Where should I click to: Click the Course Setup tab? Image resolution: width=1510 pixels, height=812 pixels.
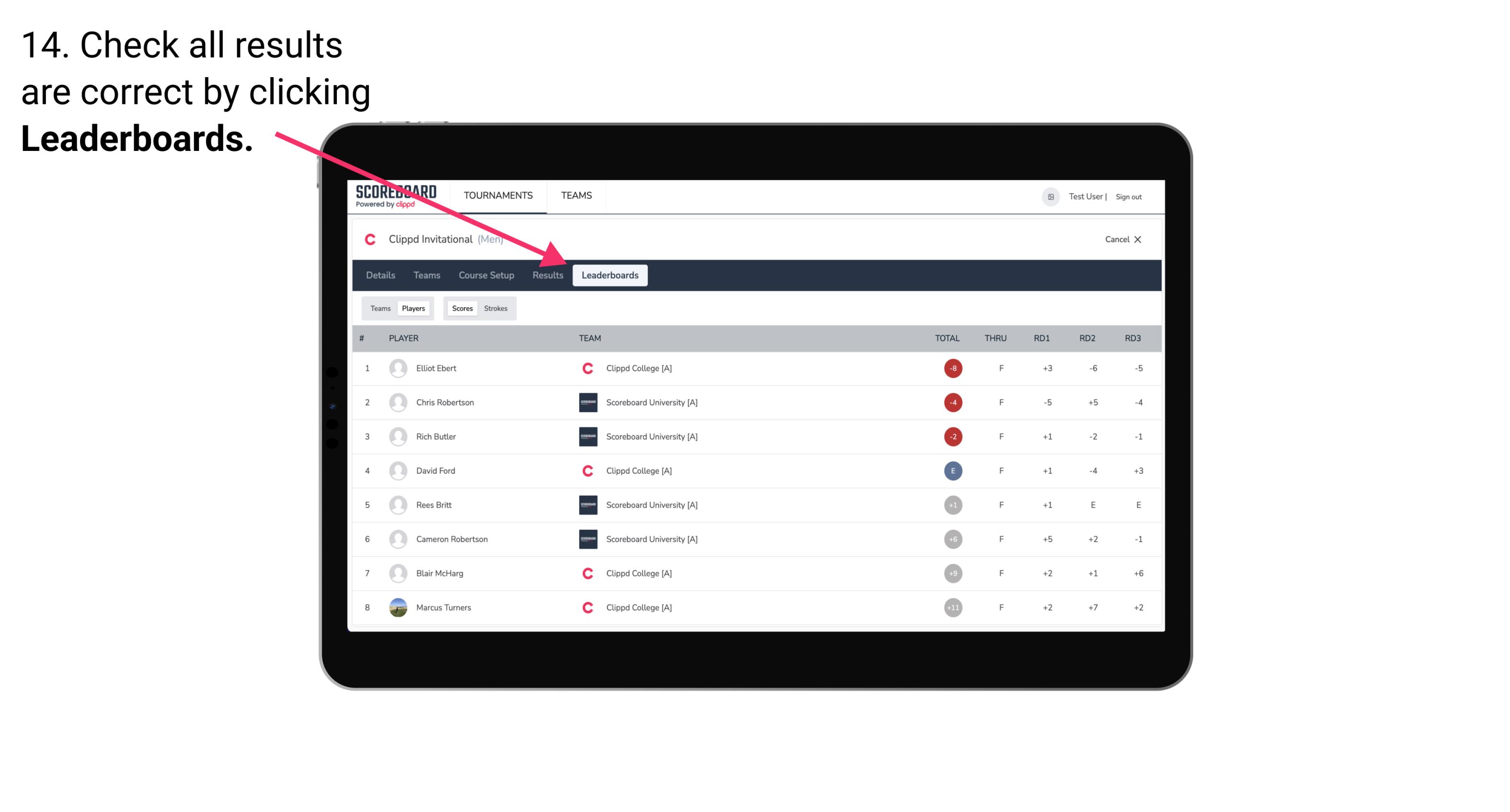[x=485, y=275]
